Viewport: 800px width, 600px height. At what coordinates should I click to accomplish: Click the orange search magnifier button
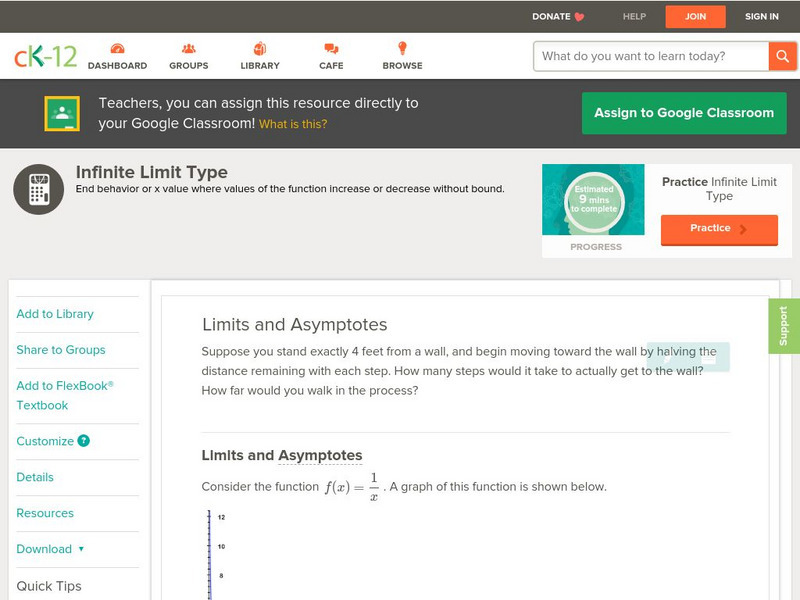[x=781, y=56]
